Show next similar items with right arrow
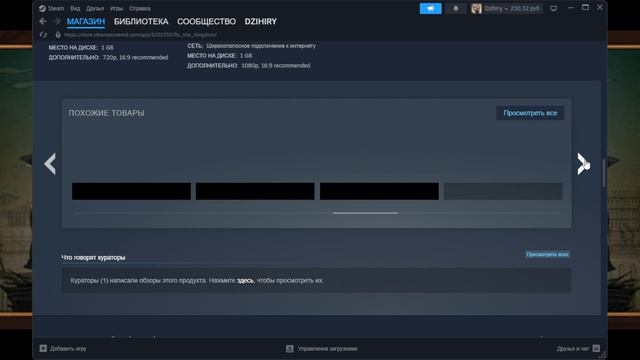The image size is (640, 360). click(583, 164)
